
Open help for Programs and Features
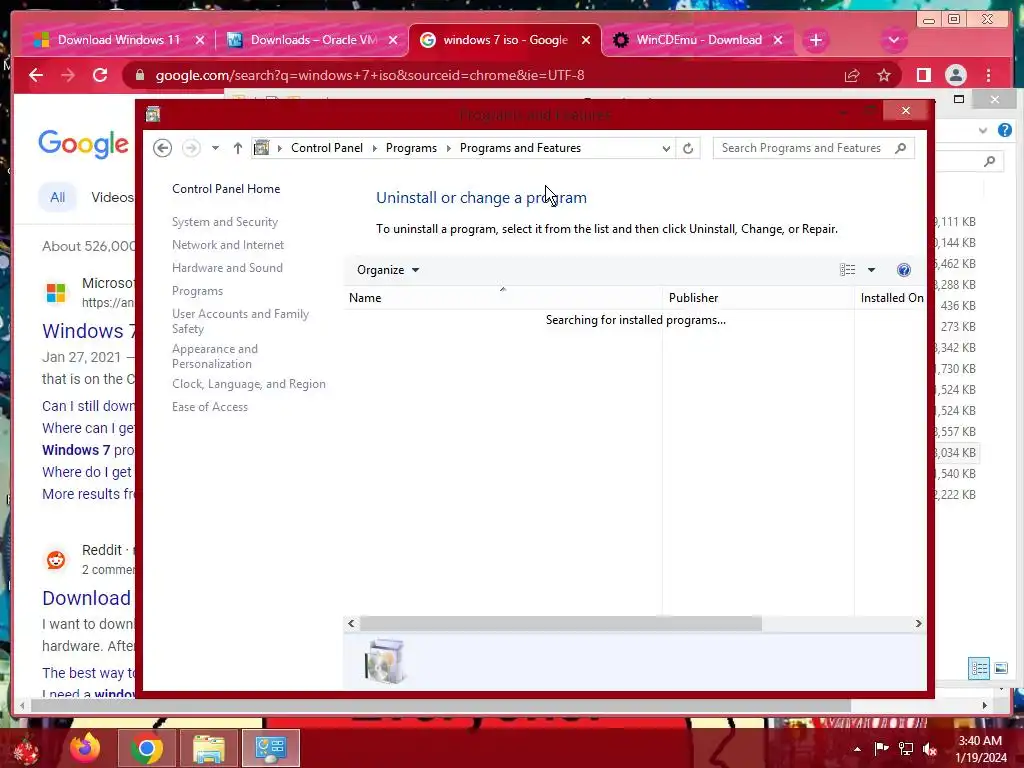[904, 270]
